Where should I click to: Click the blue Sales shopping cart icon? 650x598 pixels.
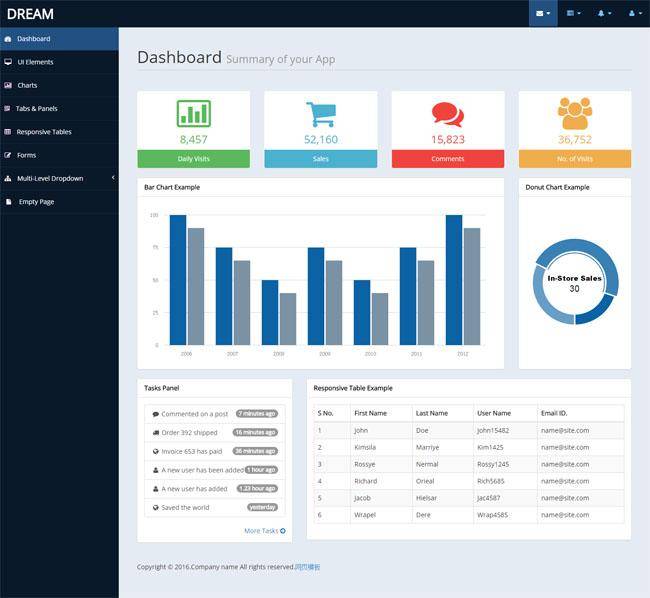(x=320, y=113)
